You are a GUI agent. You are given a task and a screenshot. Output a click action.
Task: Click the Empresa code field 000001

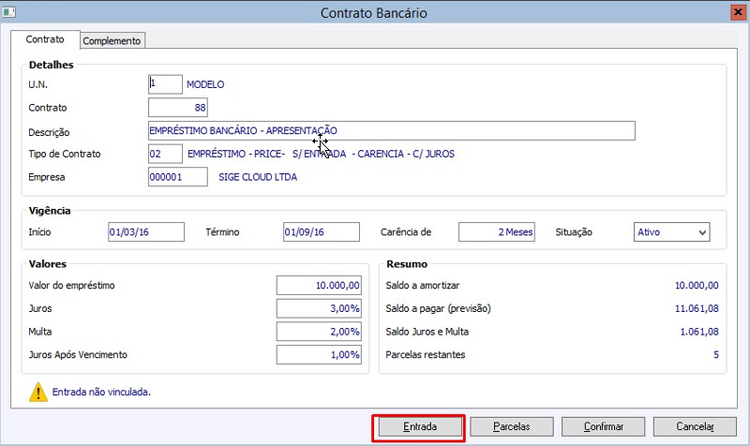pos(178,177)
